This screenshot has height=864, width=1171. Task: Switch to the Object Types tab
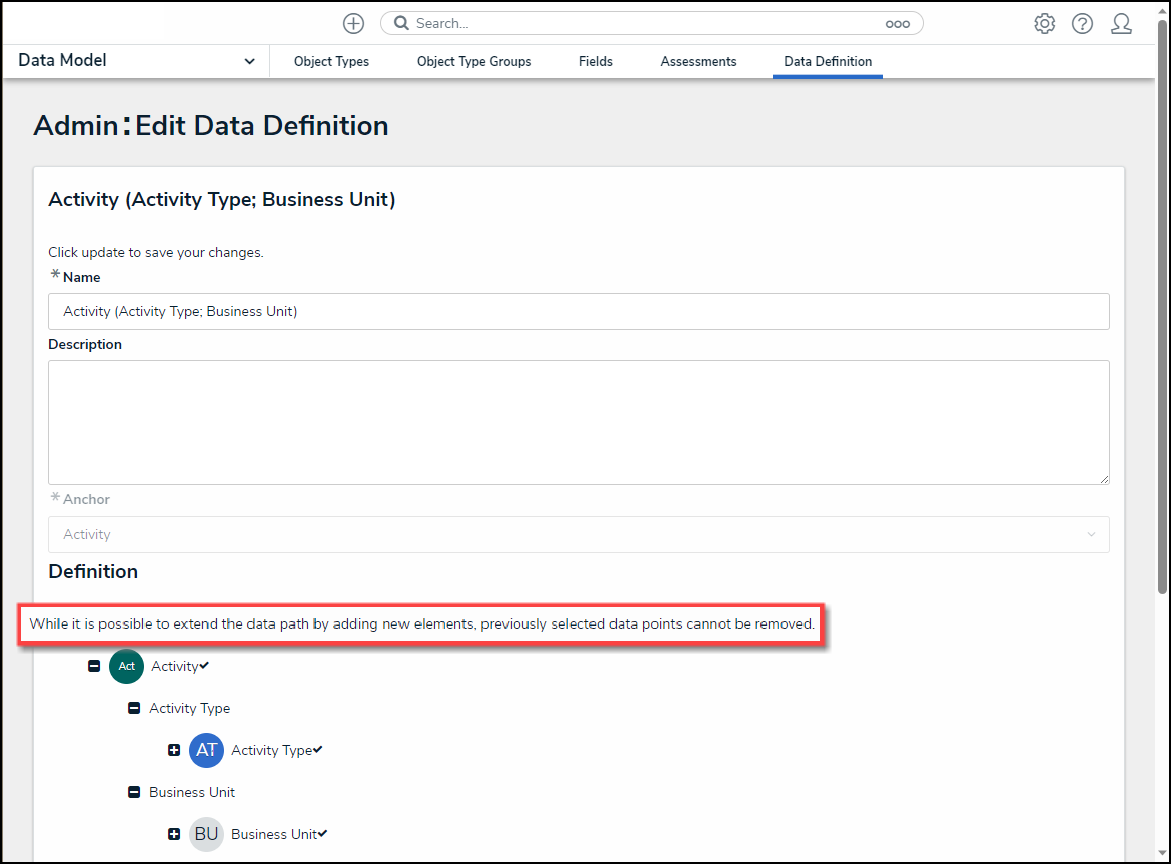(x=331, y=61)
